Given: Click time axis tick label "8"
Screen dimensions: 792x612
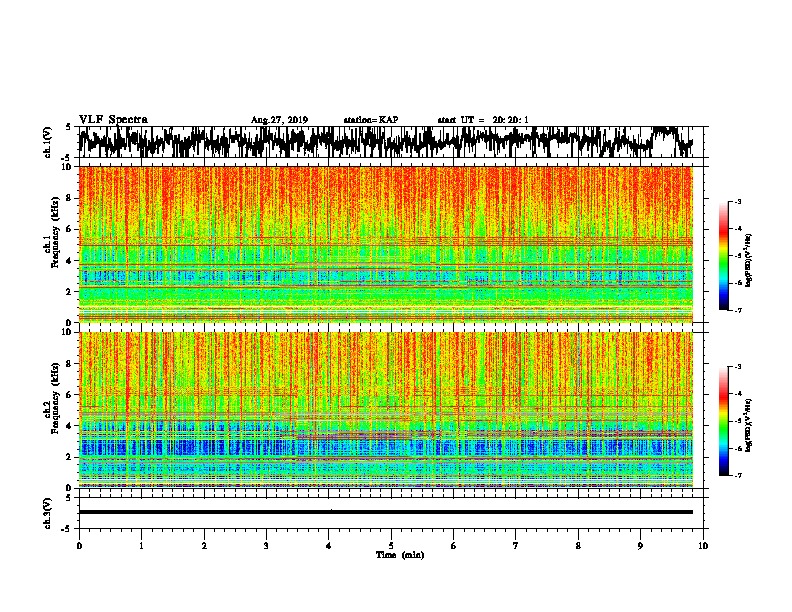Looking at the screenshot, I should (578, 546).
